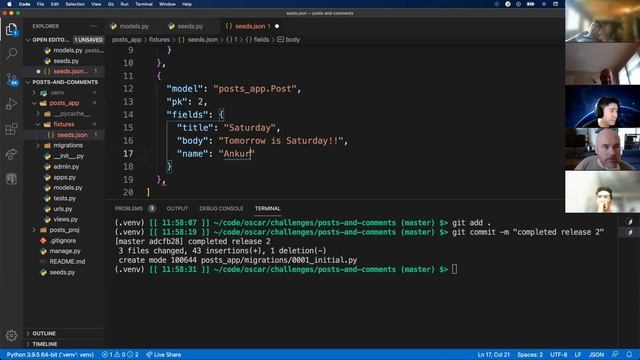640x360 pixels.
Task: Select the Terminal panel tab
Action: (267, 209)
